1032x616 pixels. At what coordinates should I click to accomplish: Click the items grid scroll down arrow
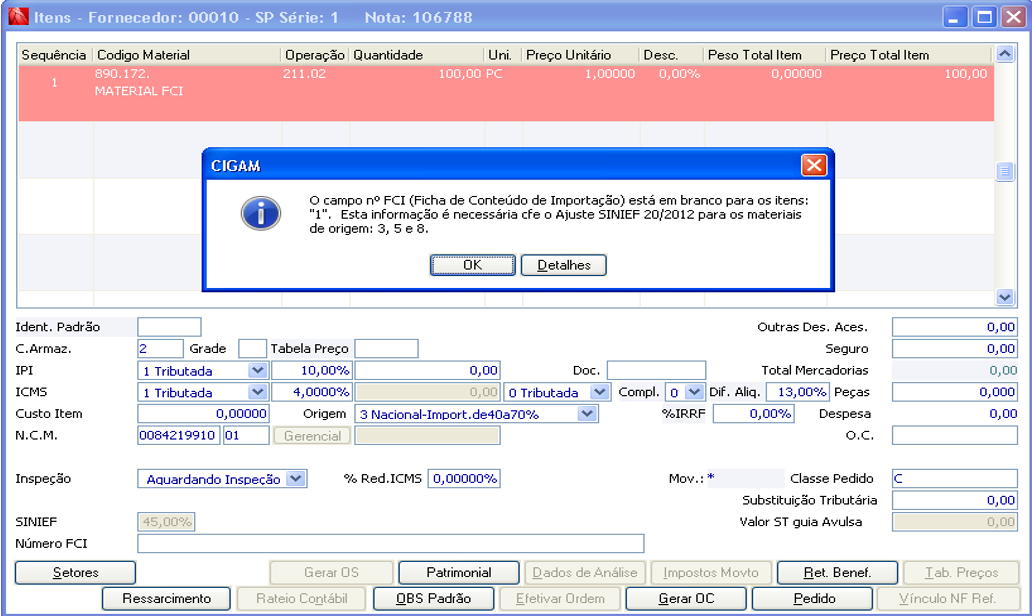pyautogui.click(x=1004, y=297)
